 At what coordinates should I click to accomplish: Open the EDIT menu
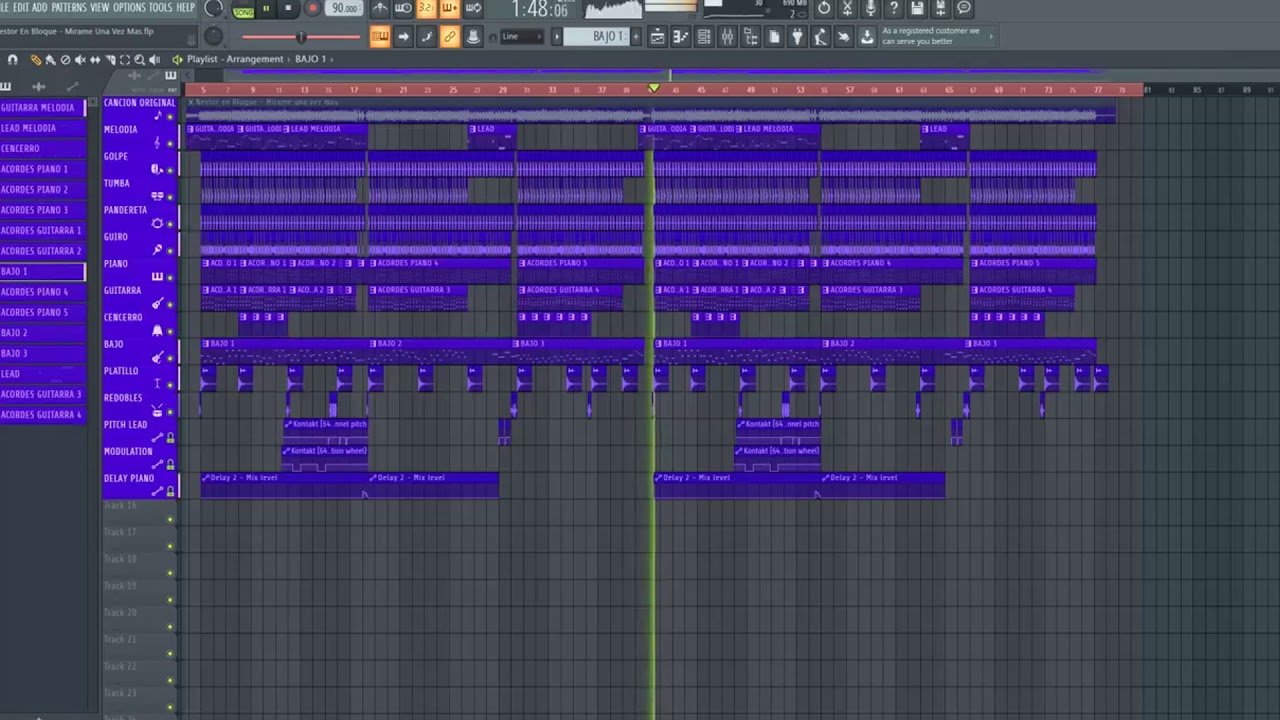(x=20, y=7)
